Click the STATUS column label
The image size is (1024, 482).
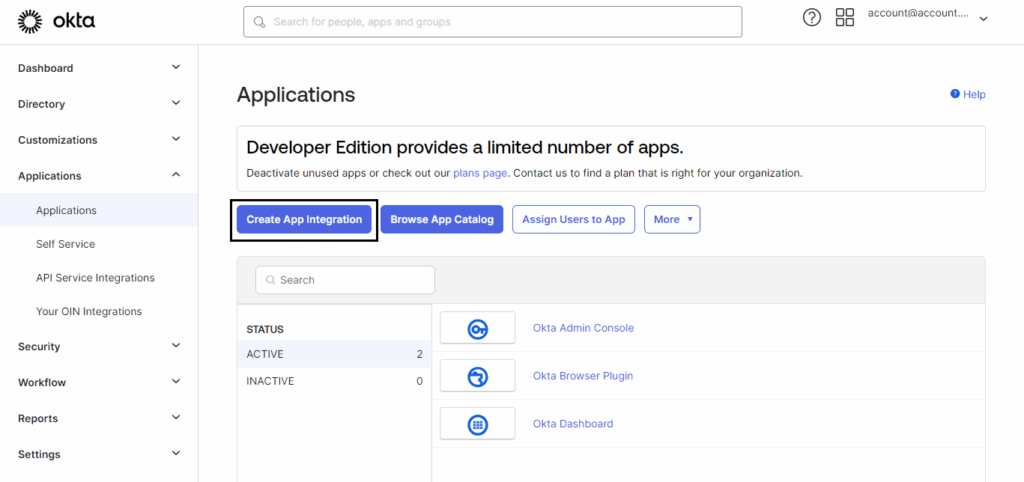(264, 330)
